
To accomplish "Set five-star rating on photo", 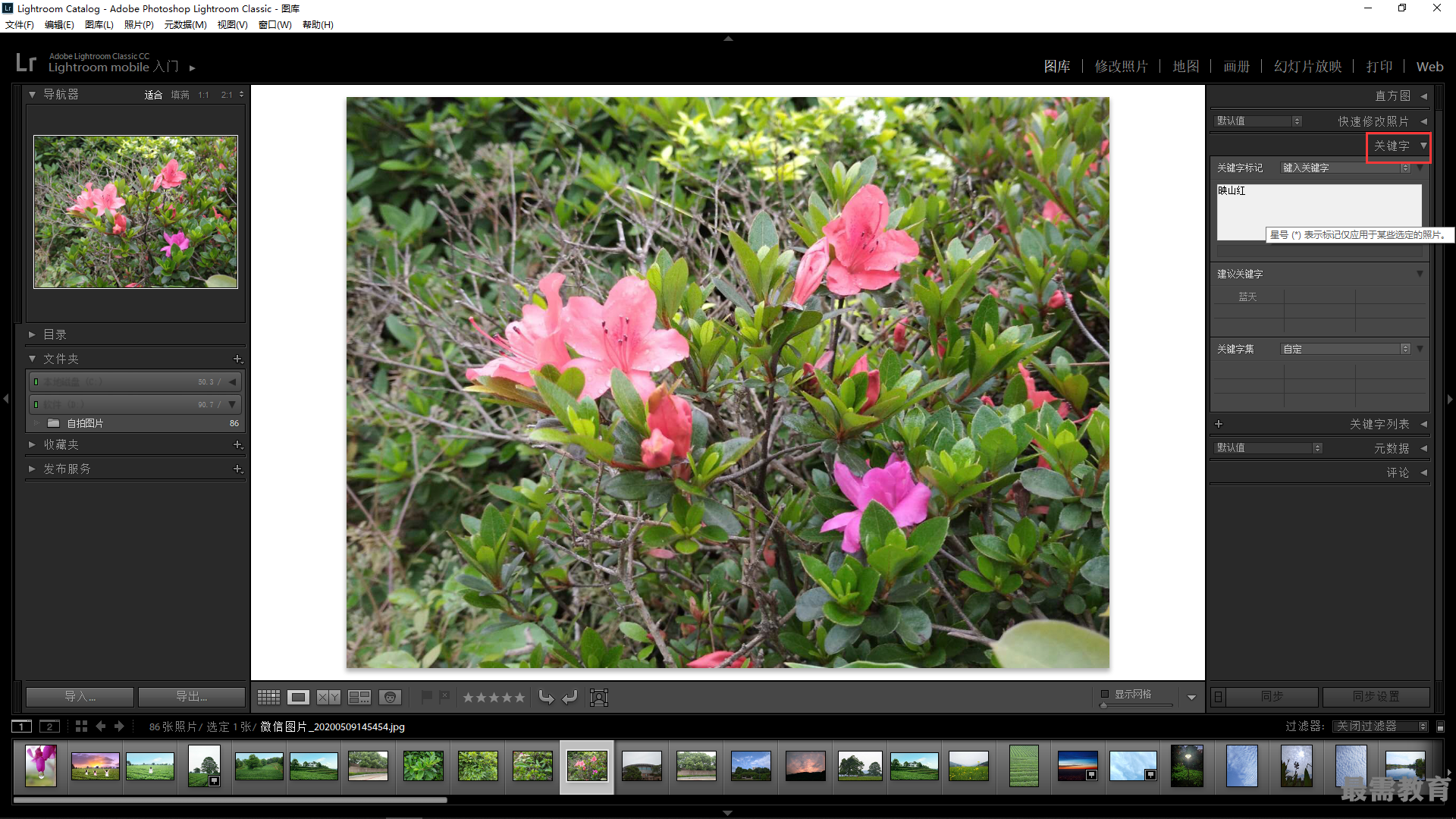I will coord(519,697).
